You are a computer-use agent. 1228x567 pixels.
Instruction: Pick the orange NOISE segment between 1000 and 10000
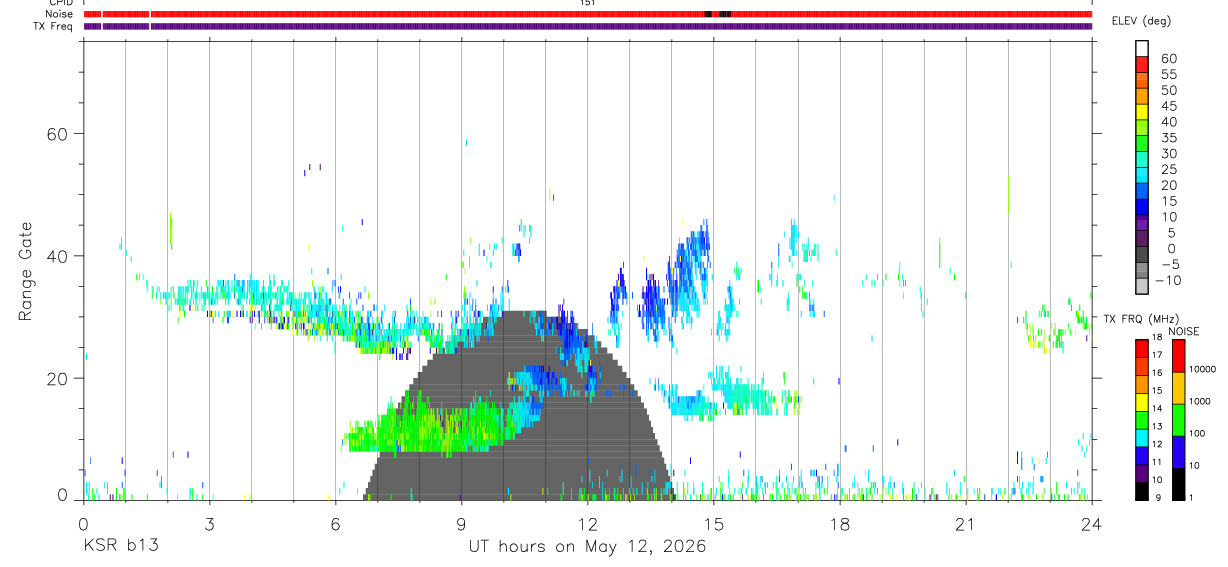[x=1178, y=386]
